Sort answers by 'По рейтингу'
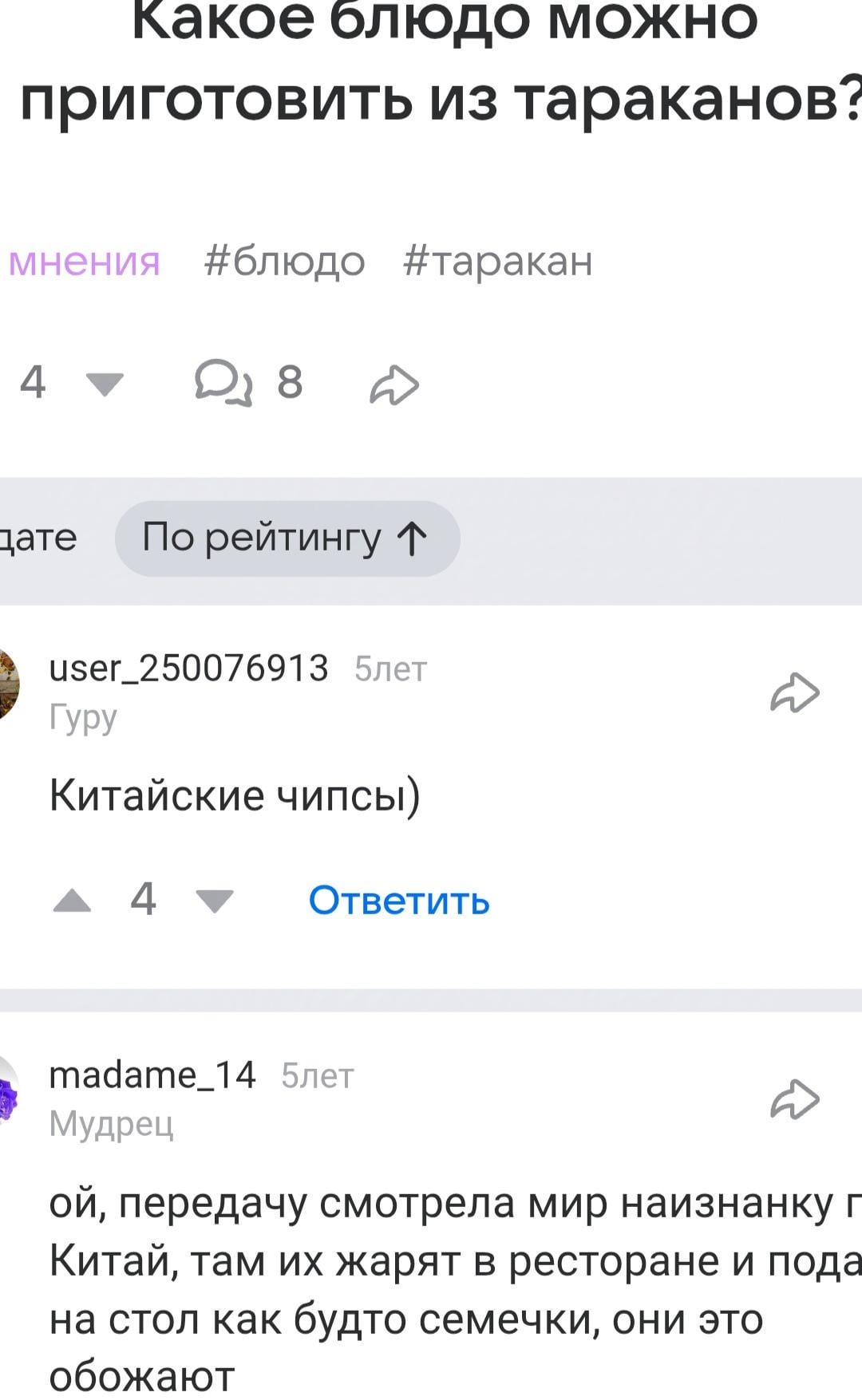The width and height of the screenshot is (862, 1400). coord(287,538)
